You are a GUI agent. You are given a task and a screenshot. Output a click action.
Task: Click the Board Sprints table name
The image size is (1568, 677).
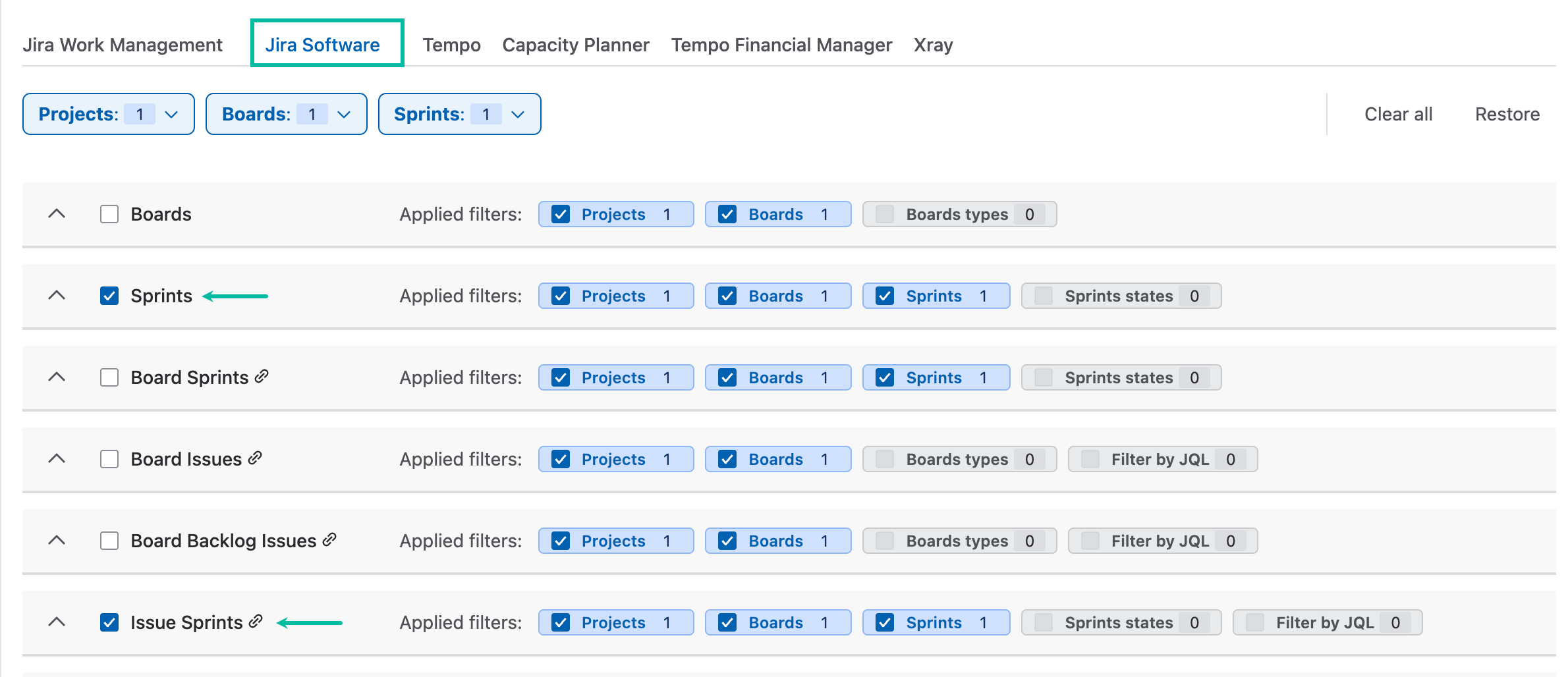coord(190,377)
